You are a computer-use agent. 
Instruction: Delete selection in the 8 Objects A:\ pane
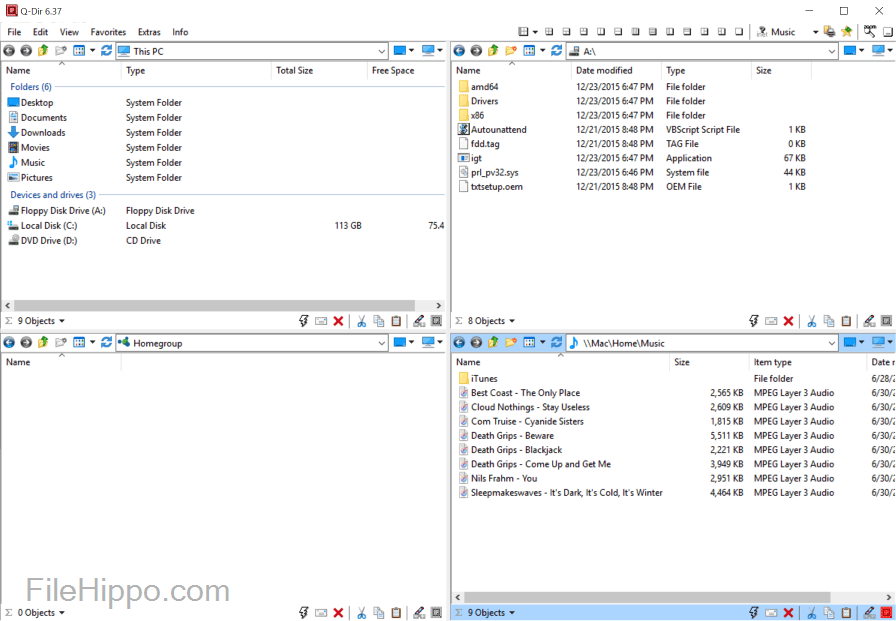[789, 321]
